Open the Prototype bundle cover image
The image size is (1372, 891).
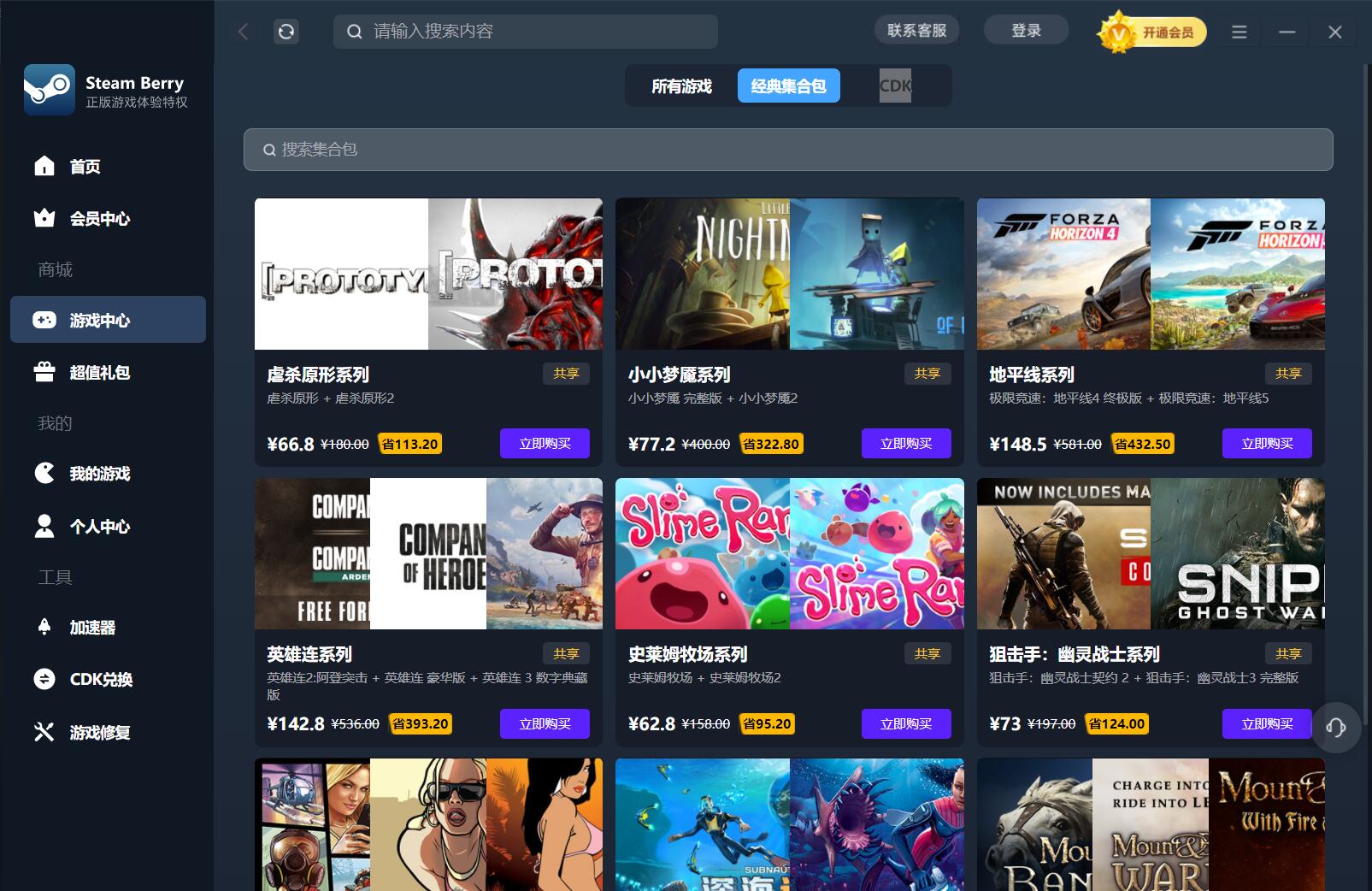(428, 274)
